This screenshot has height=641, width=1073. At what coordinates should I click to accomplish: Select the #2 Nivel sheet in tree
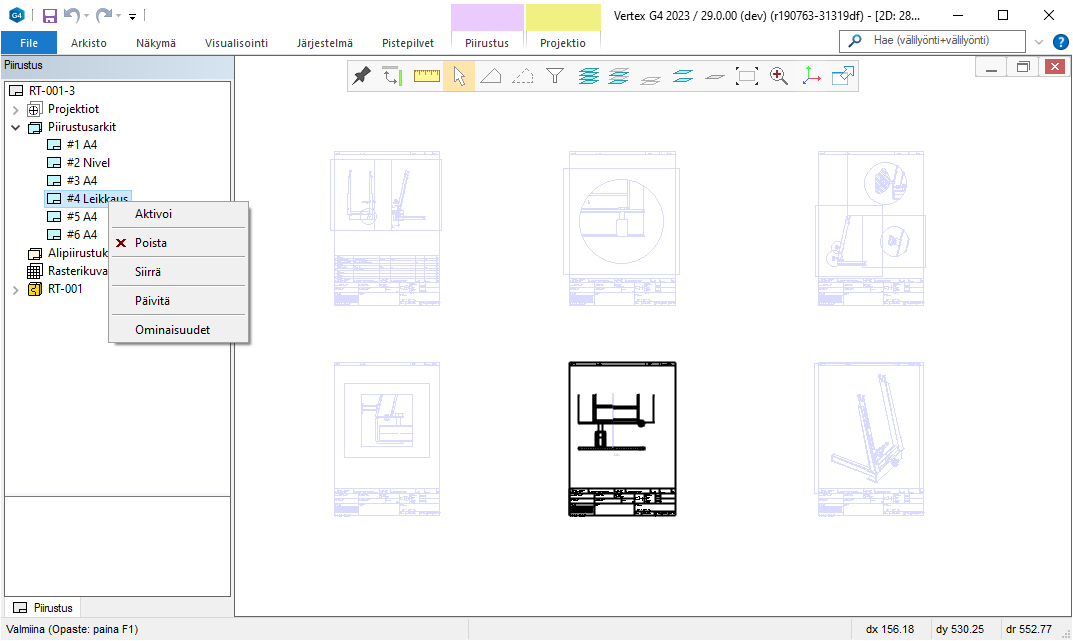point(88,163)
